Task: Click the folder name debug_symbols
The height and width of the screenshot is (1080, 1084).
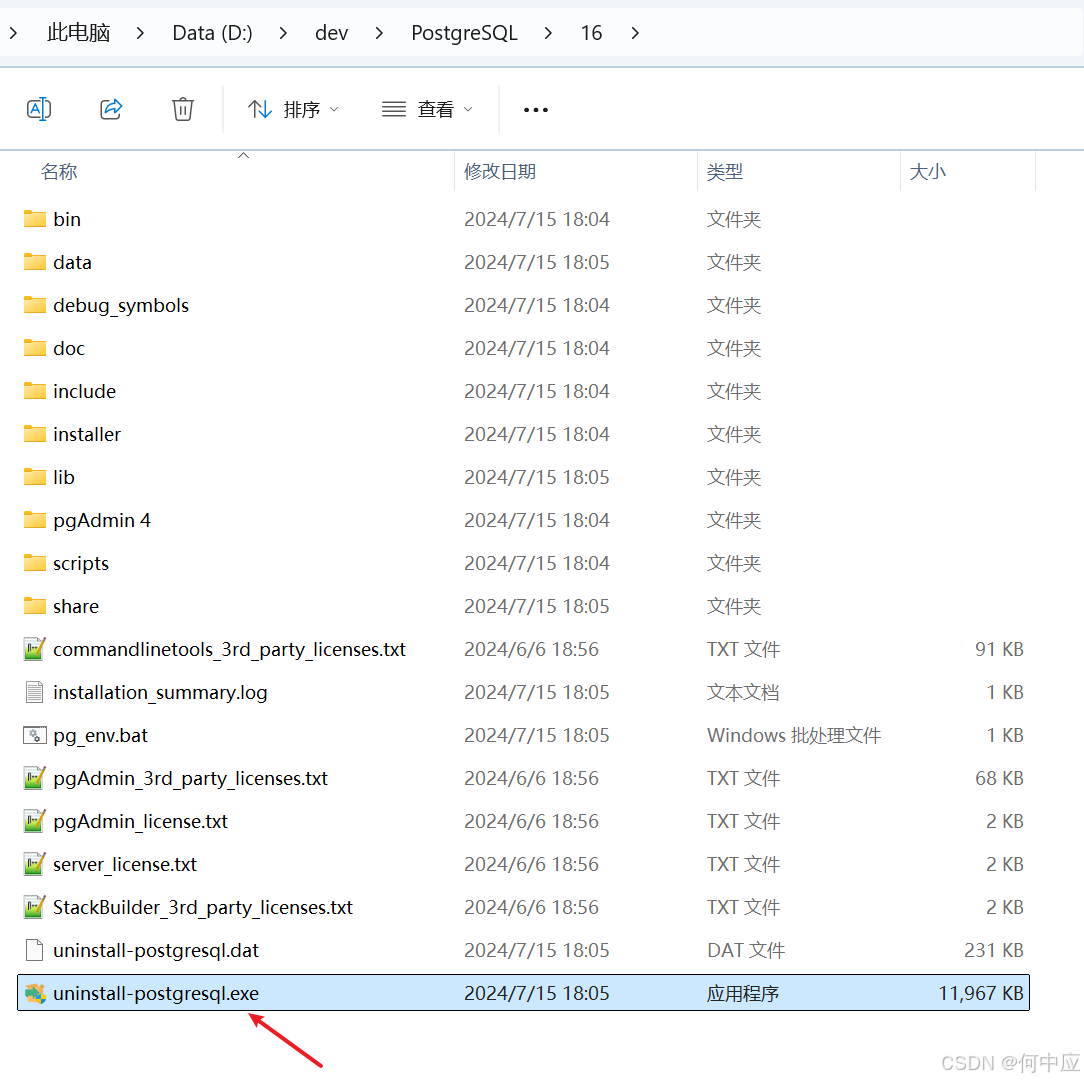Action: (x=120, y=306)
